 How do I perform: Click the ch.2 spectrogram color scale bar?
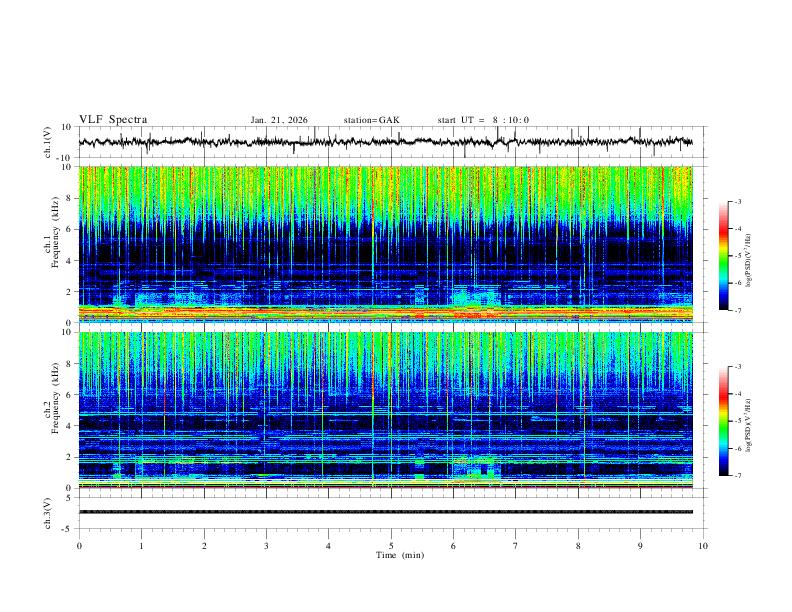click(724, 421)
